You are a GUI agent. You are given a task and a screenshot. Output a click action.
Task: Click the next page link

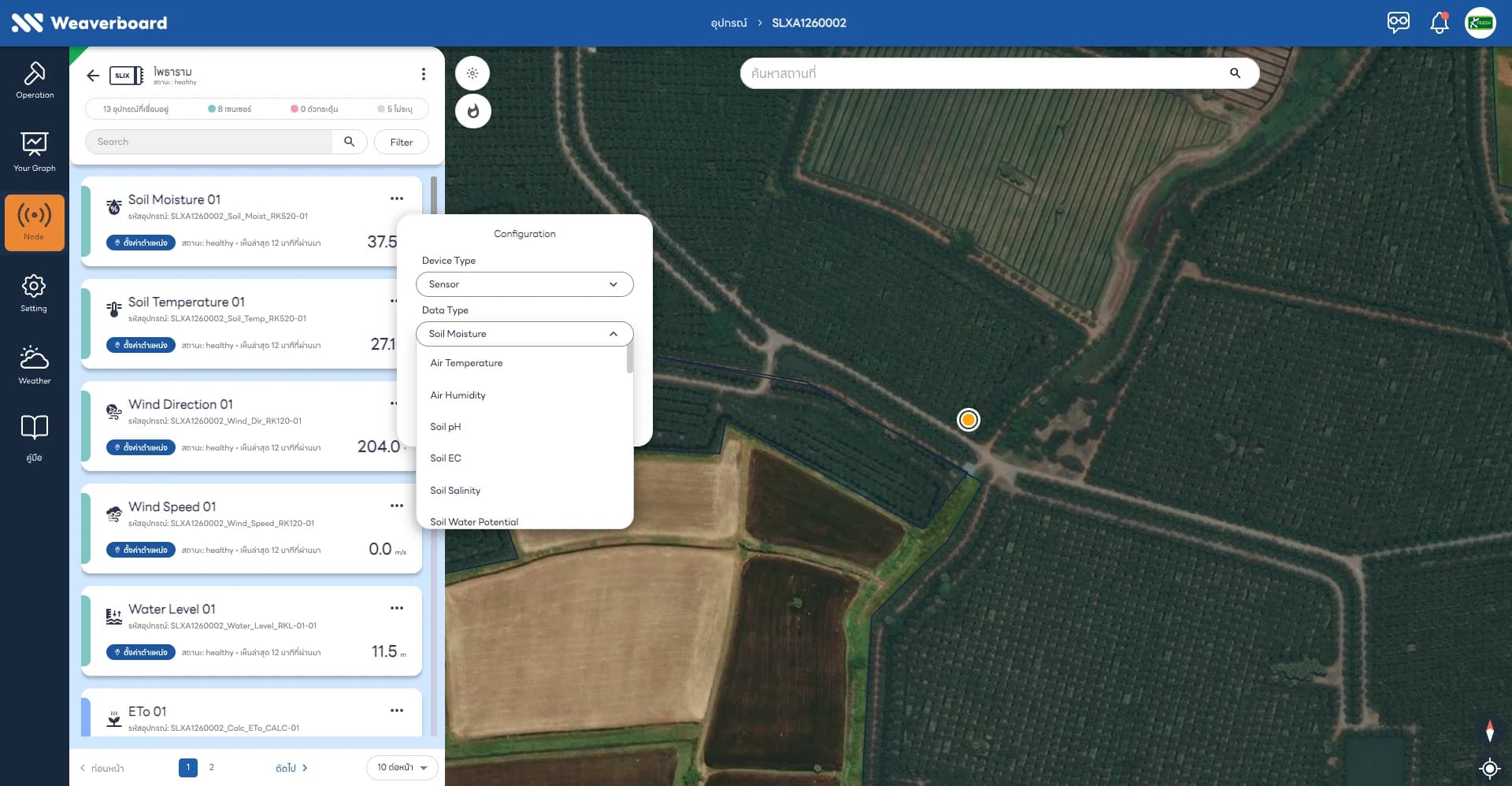[x=291, y=768]
